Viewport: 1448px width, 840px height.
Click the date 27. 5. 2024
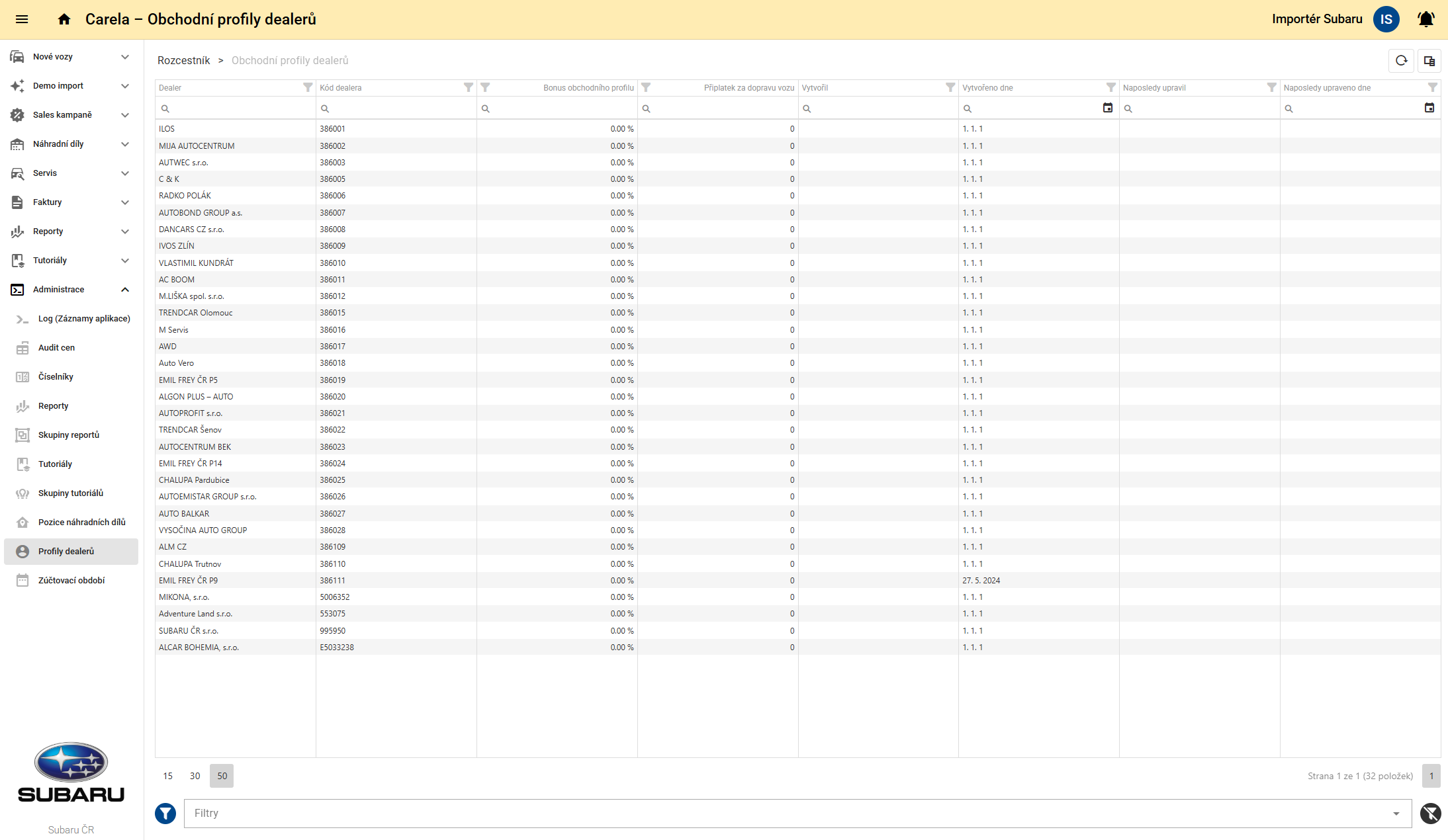tap(981, 581)
